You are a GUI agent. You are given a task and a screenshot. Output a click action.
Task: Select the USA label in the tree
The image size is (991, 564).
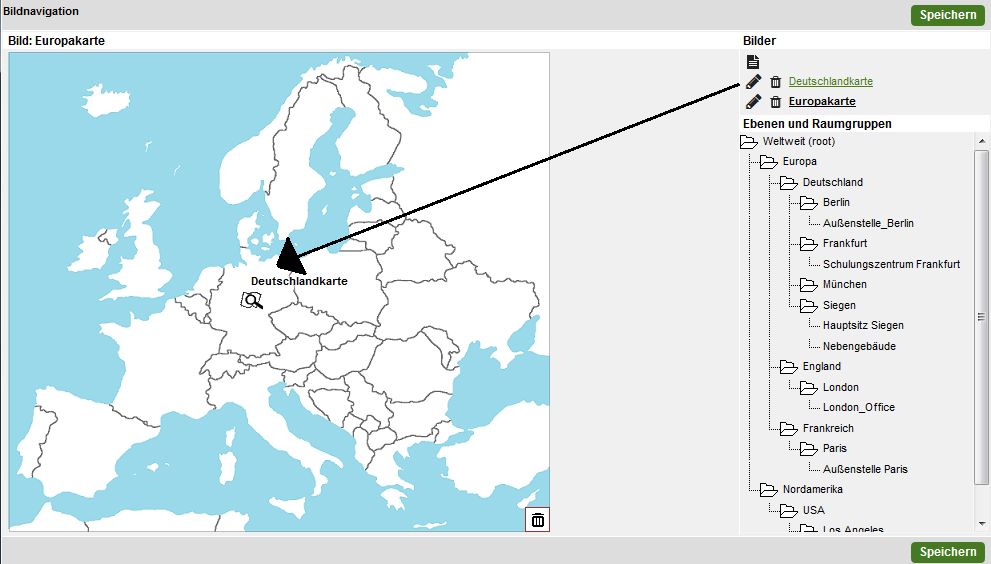tap(813, 510)
